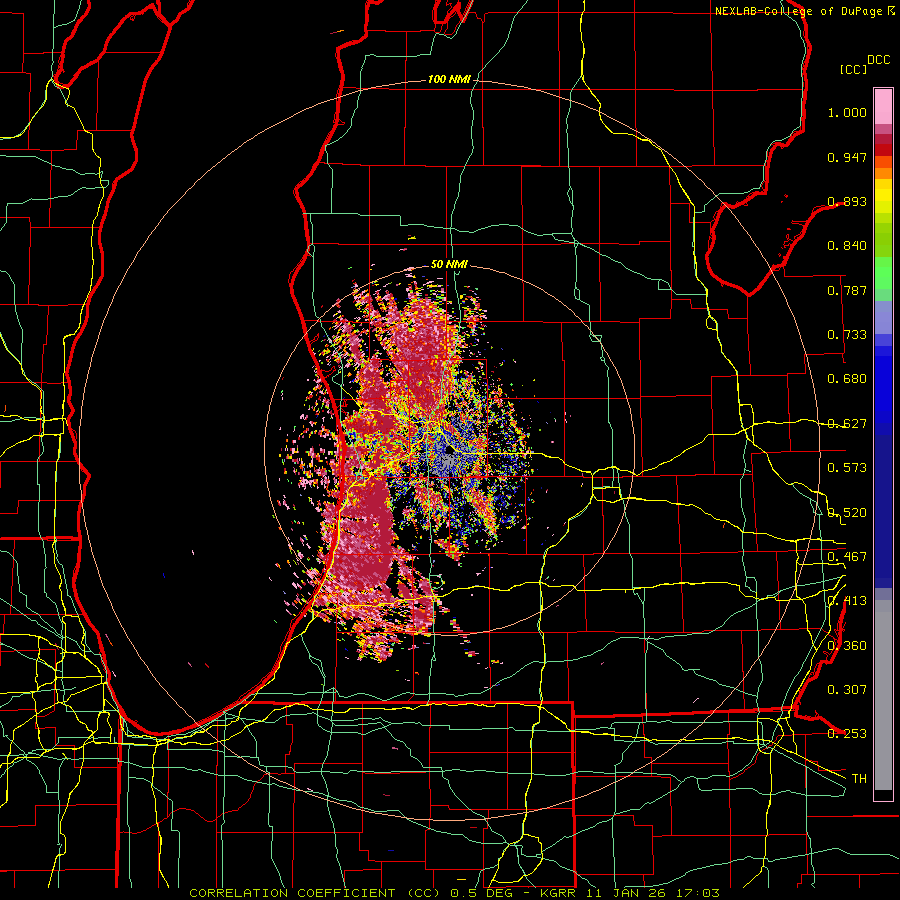Click the black radar site dot at center
The image size is (900, 900).
tap(449, 449)
